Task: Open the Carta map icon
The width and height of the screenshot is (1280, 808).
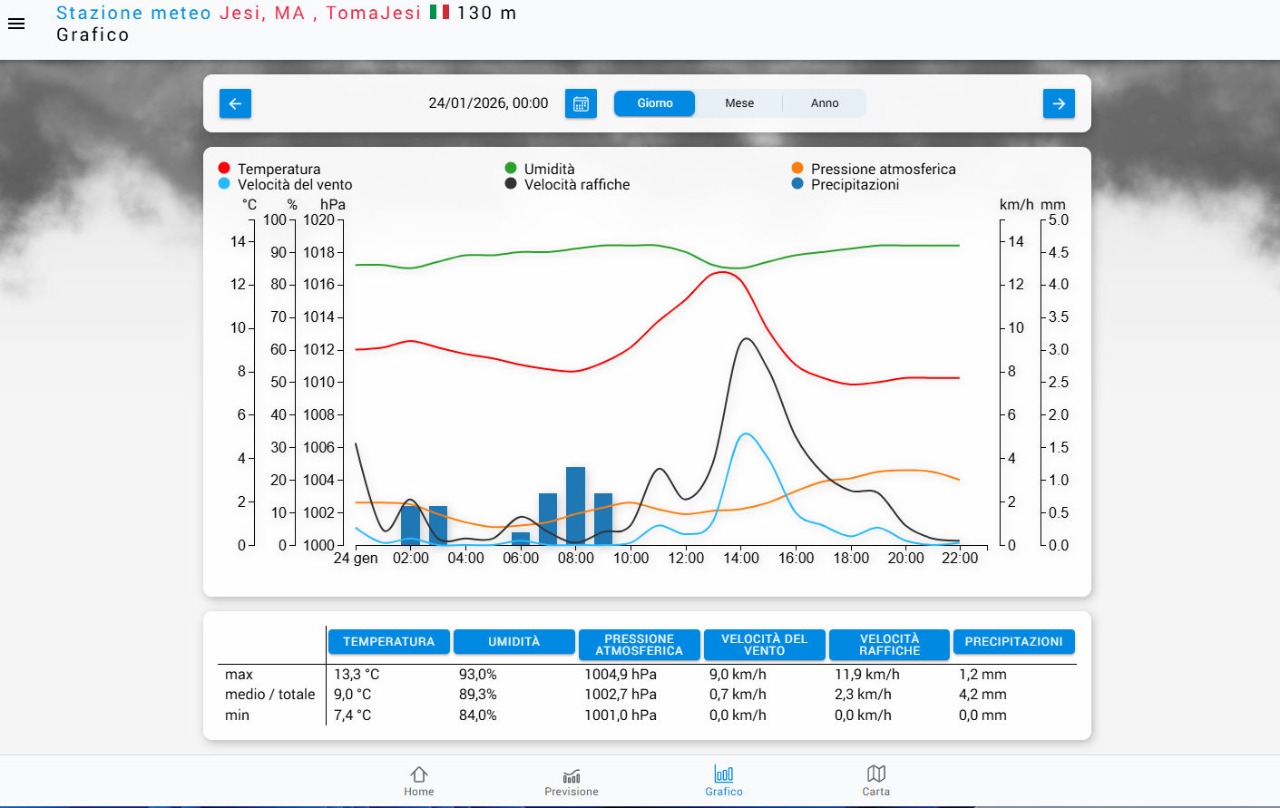Action: point(876,774)
